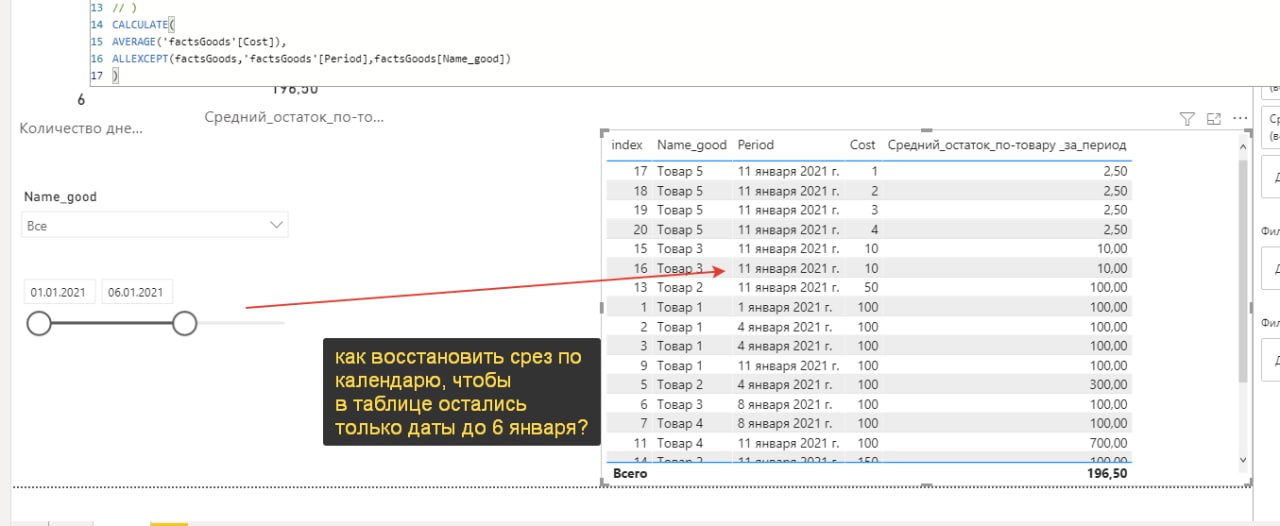Click the 700,00 average value cell

click(x=1108, y=443)
